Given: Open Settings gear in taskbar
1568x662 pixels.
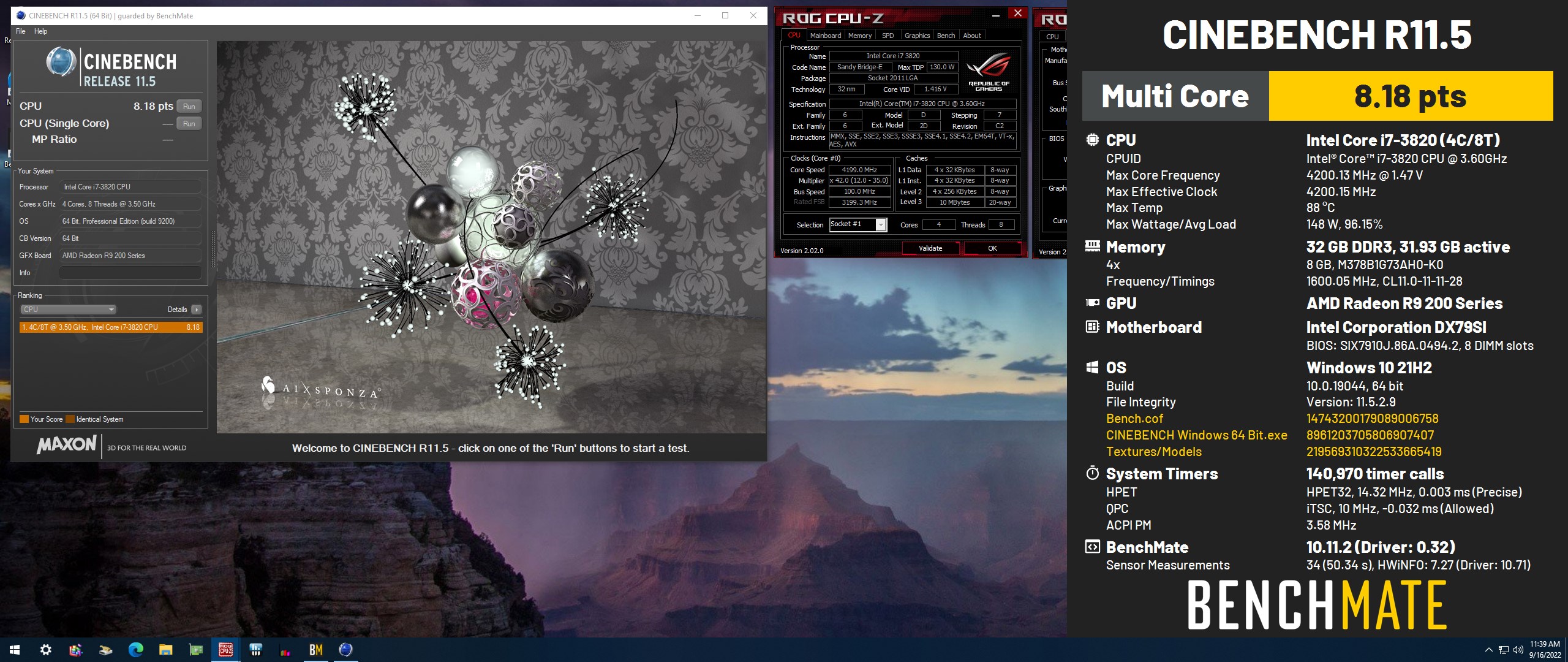Looking at the screenshot, I should point(45,650).
